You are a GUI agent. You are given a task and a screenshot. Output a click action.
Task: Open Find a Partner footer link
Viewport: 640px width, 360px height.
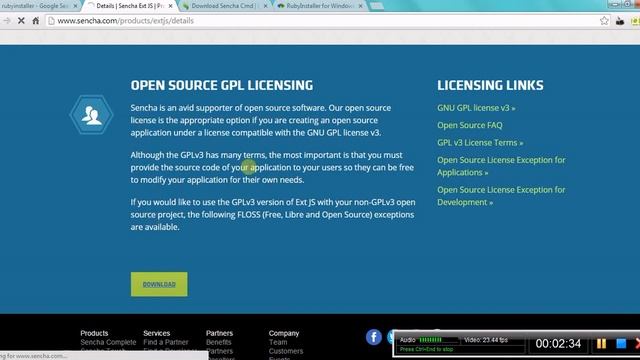(166, 342)
